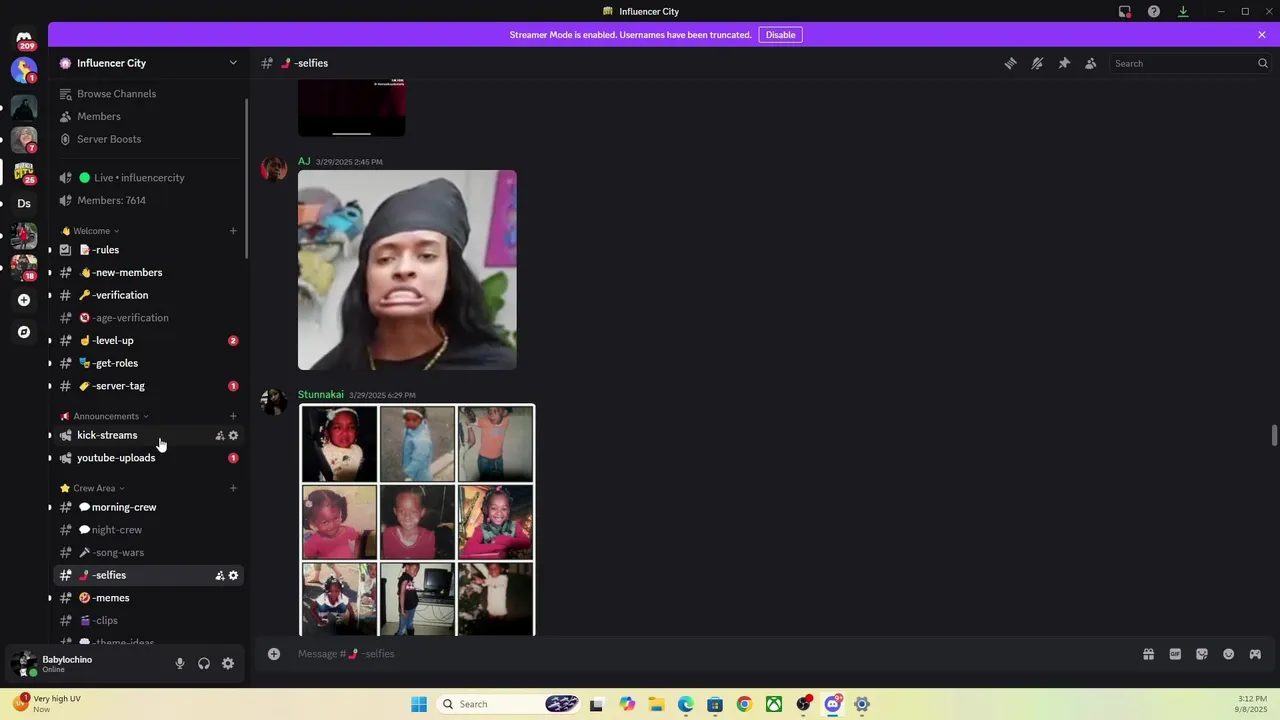Open the GIF picker icon
This screenshot has height=720, width=1280.
(1175, 654)
